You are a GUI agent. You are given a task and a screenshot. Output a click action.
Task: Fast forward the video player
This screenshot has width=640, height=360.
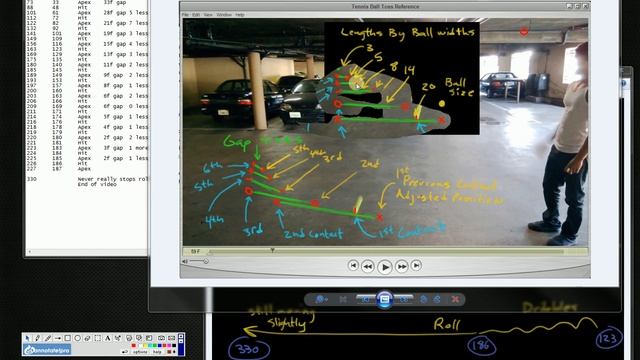pyautogui.click(x=402, y=267)
